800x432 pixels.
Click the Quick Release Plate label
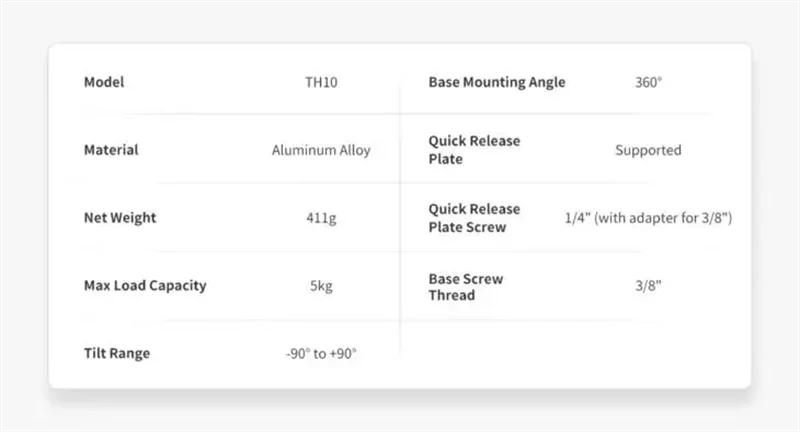click(475, 150)
